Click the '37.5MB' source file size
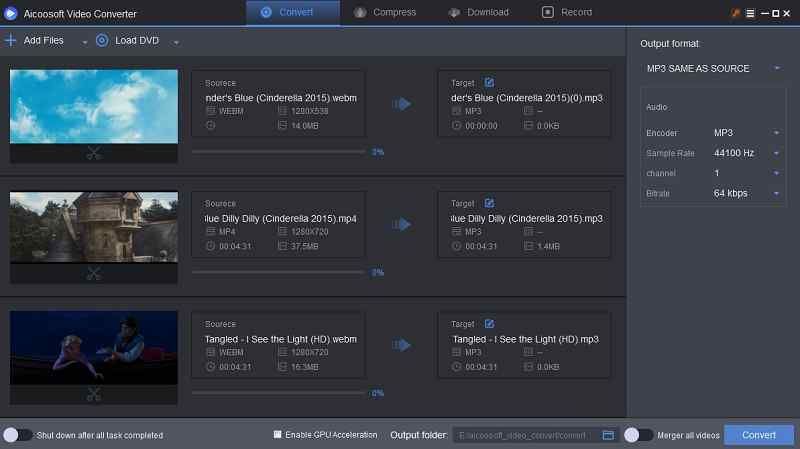The width and height of the screenshot is (800, 449). [x=305, y=246]
